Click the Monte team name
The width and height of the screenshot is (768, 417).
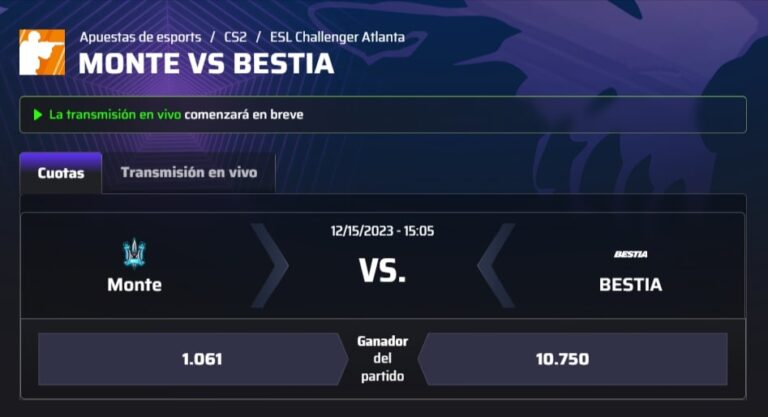click(x=135, y=285)
